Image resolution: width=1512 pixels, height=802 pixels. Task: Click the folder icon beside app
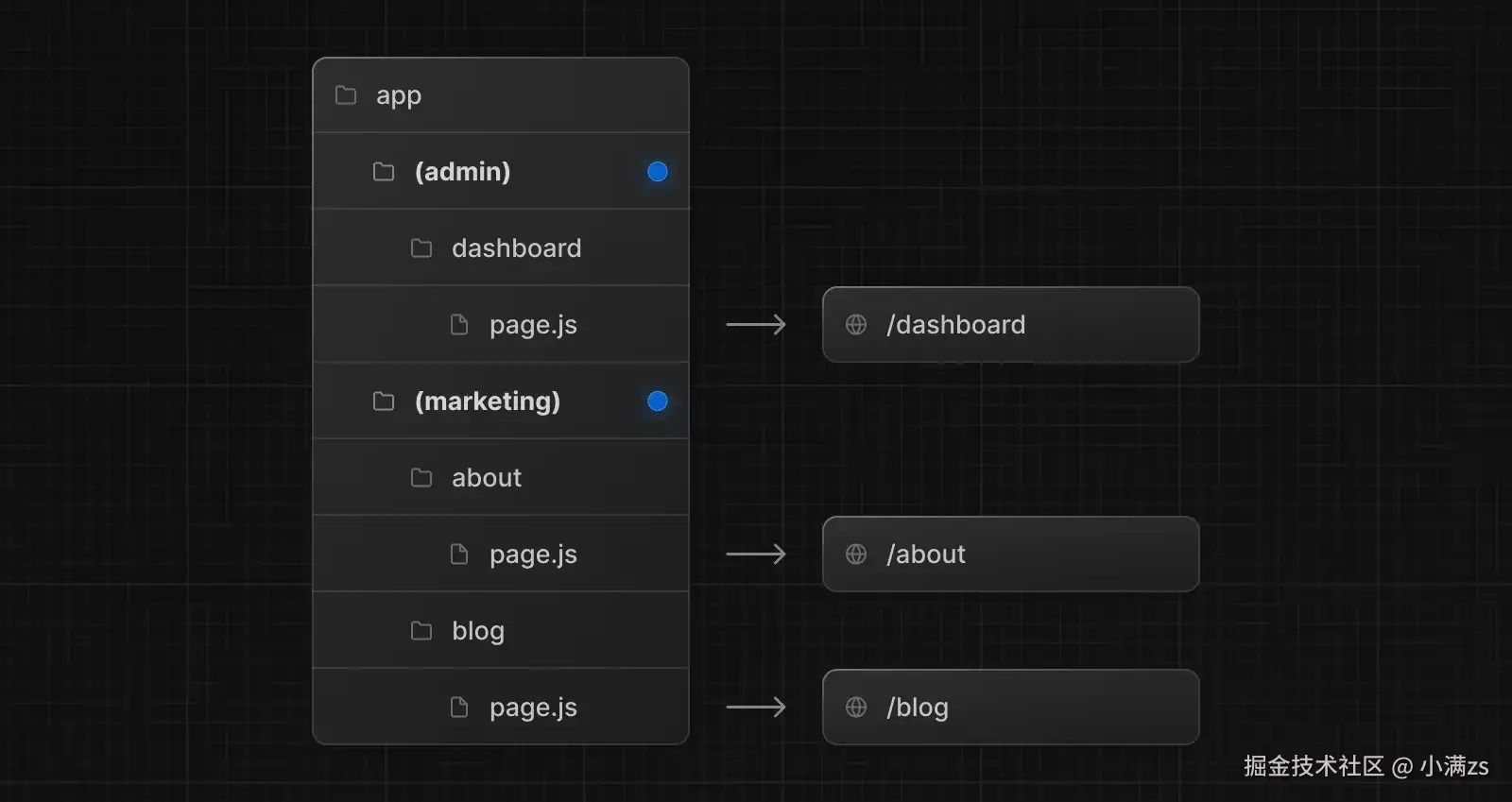pos(346,95)
